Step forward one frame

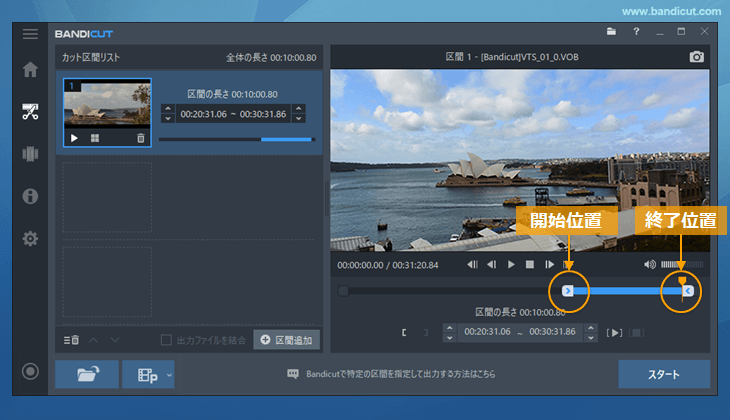(549, 264)
